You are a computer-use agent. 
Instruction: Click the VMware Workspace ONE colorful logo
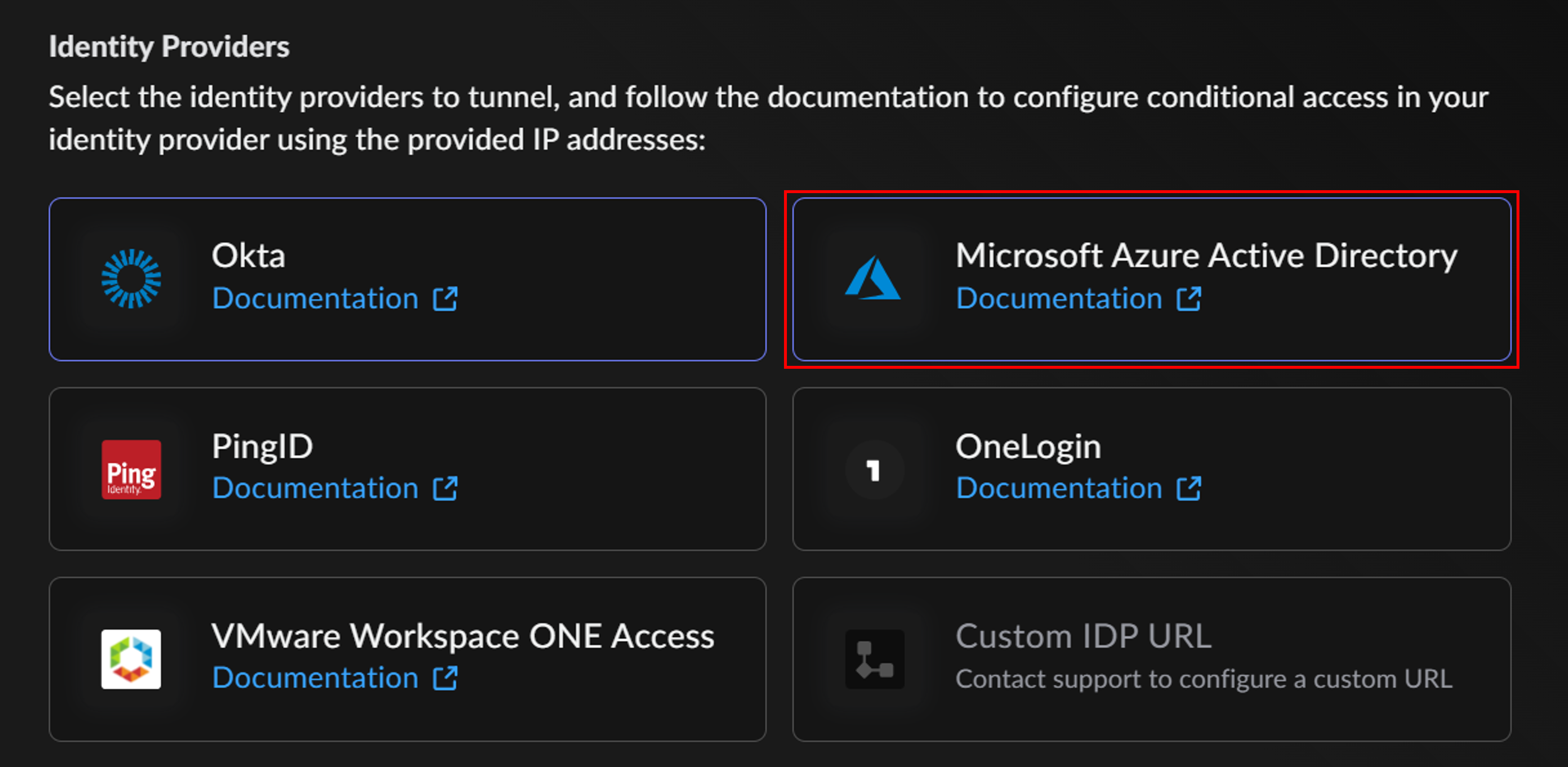click(131, 659)
